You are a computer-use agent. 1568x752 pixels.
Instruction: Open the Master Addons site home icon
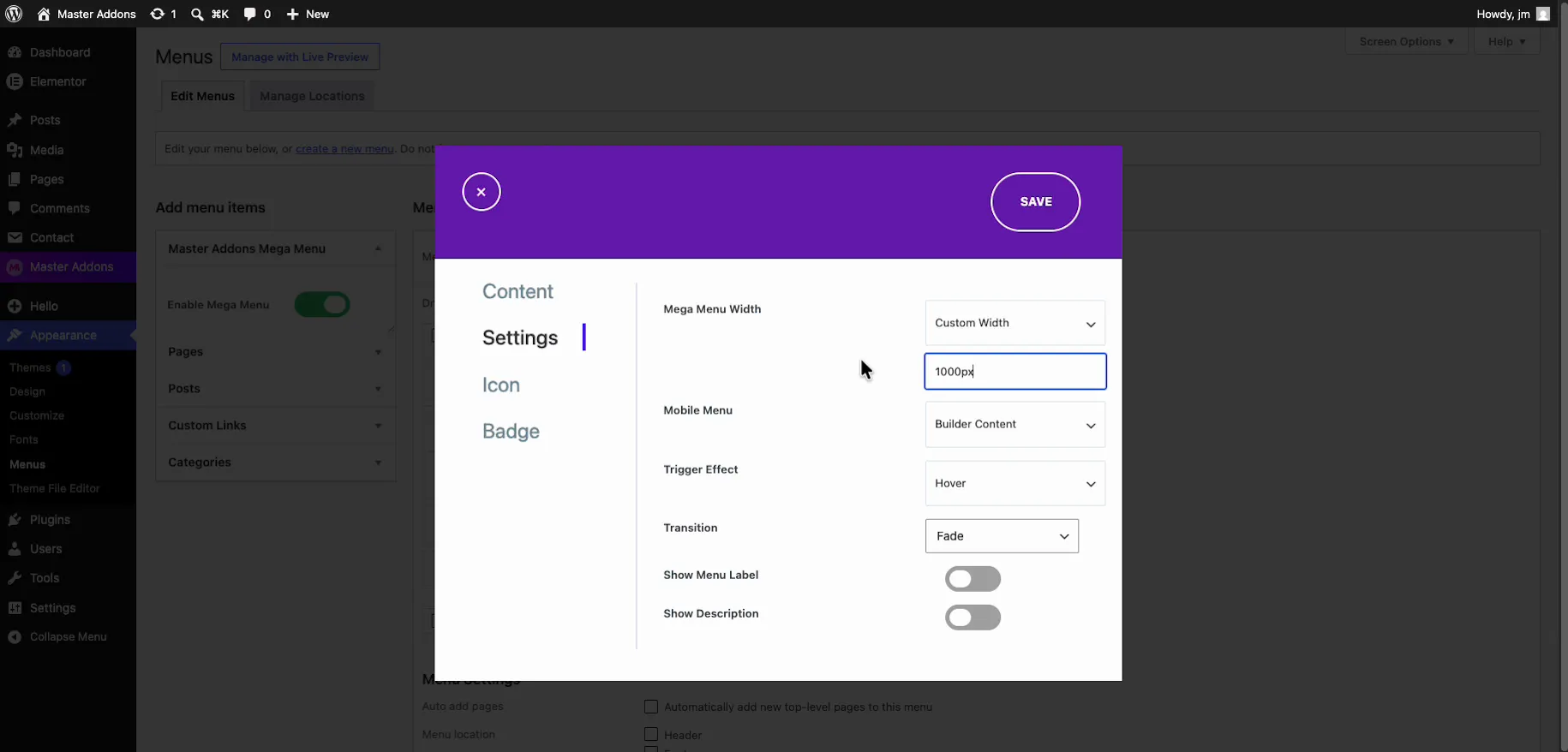[44, 14]
